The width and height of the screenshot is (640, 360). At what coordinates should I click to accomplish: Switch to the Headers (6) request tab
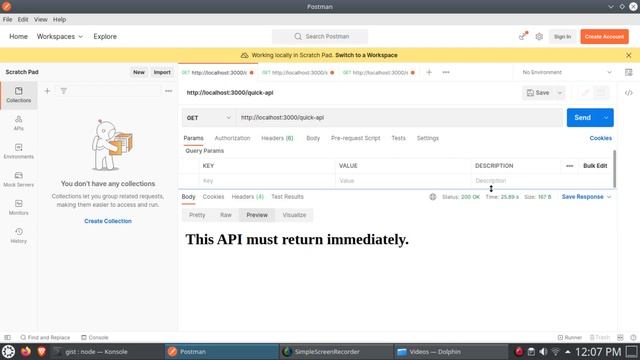click(x=277, y=138)
